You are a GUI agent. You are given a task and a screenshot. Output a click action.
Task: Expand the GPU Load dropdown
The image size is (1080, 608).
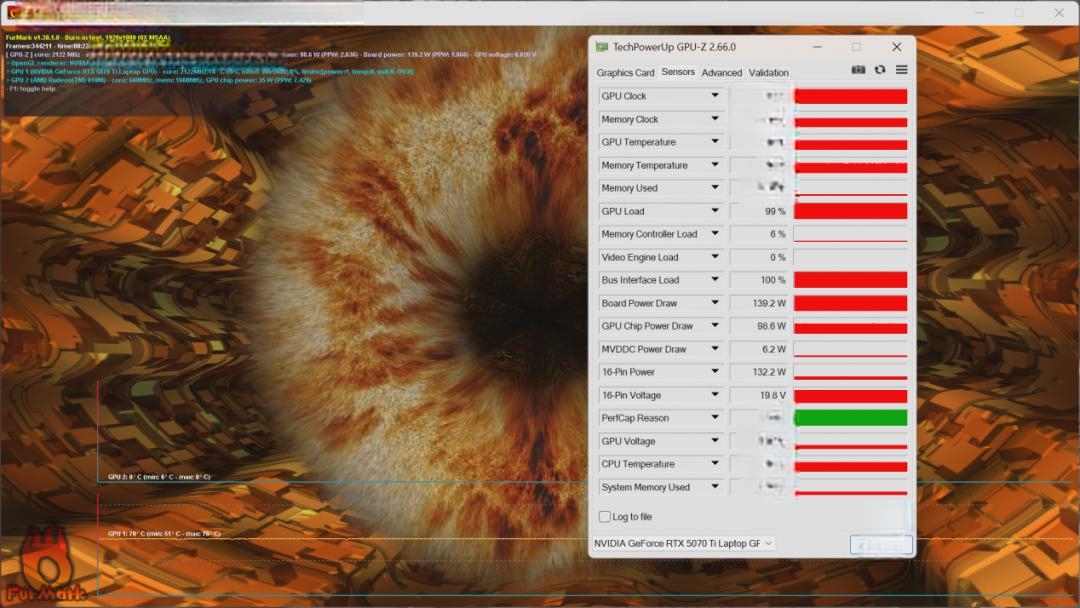click(715, 211)
